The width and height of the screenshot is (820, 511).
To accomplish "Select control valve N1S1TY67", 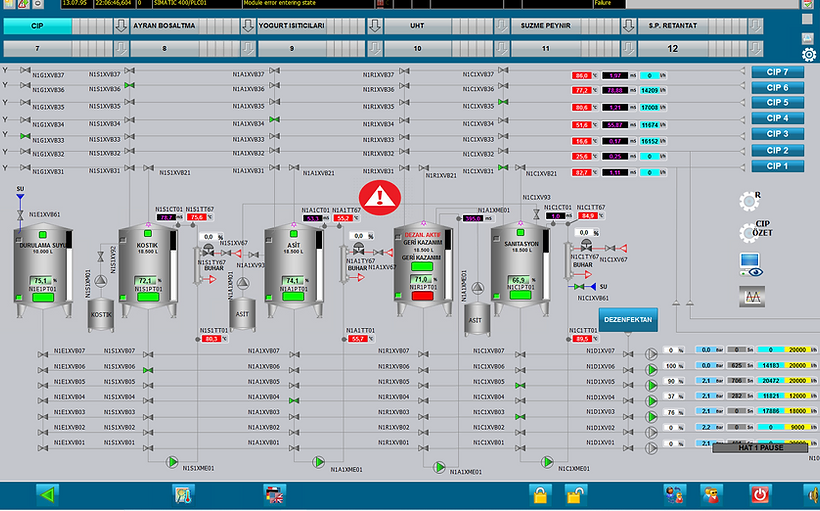I will tap(208, 249).
